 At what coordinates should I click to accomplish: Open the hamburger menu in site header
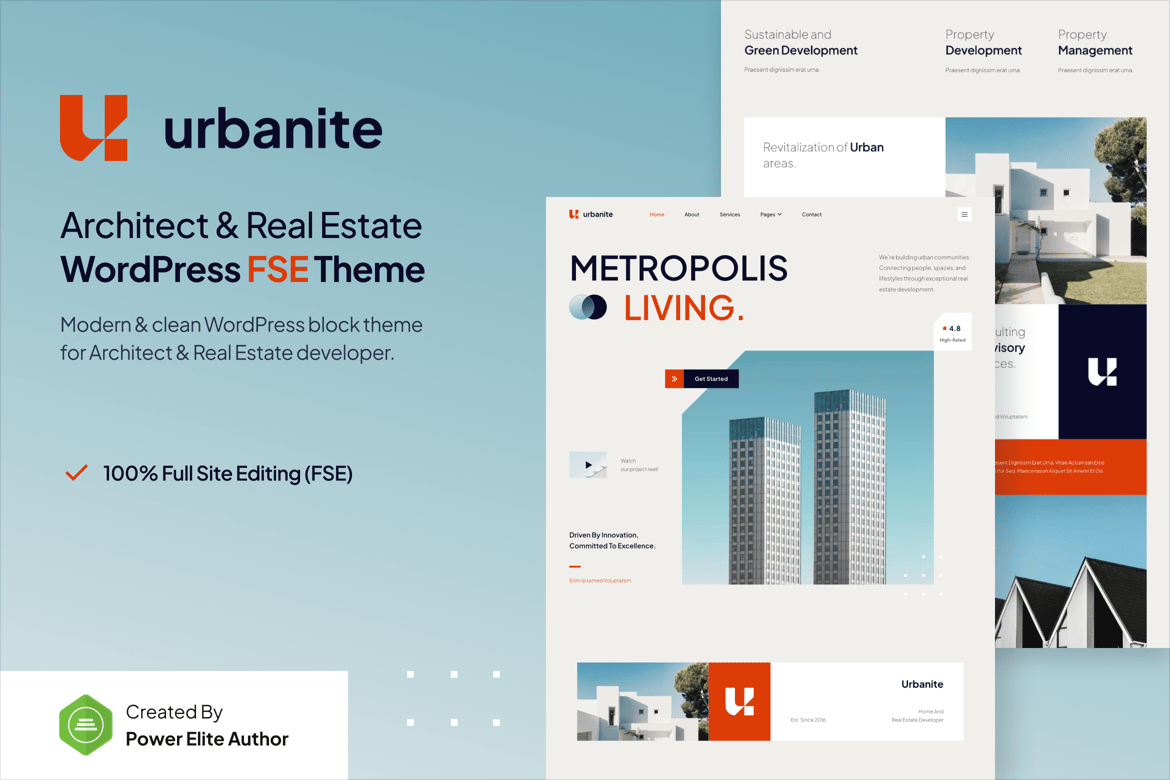964,214
